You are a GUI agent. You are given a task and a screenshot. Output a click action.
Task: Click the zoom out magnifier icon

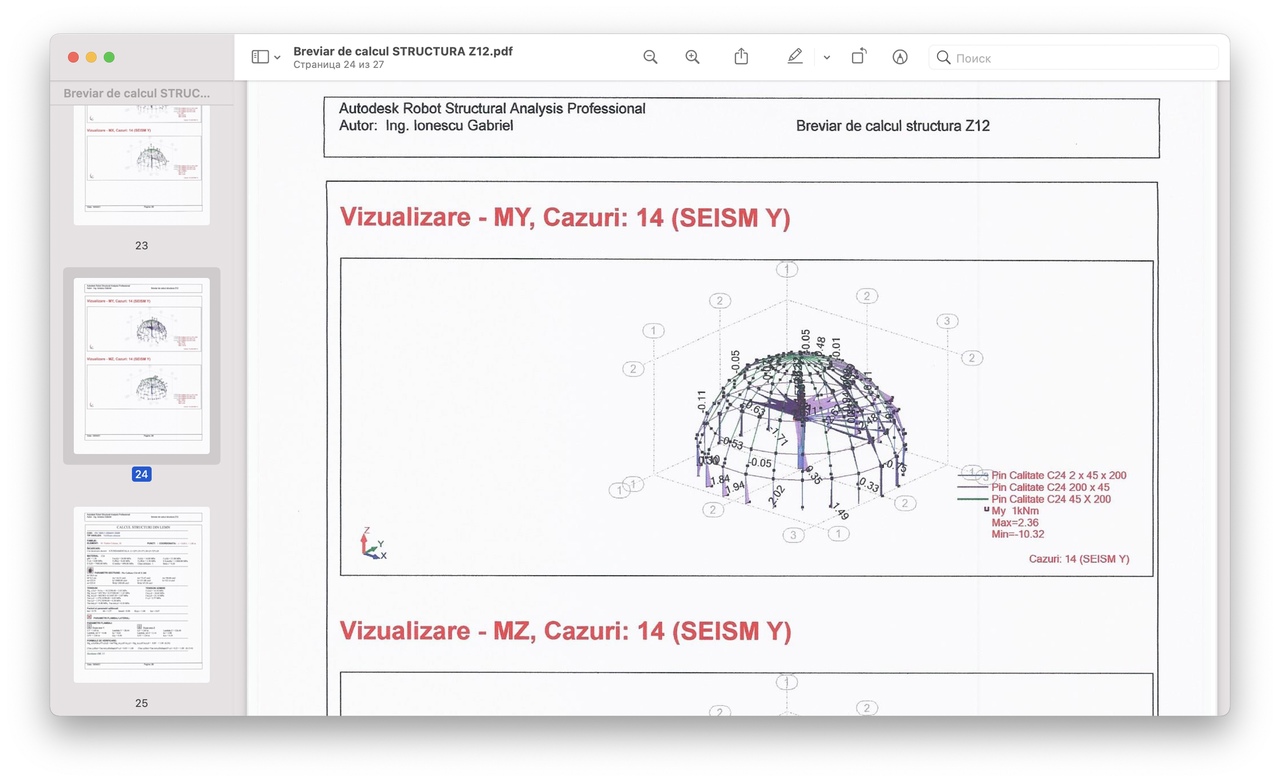click(x=650, y=57)
